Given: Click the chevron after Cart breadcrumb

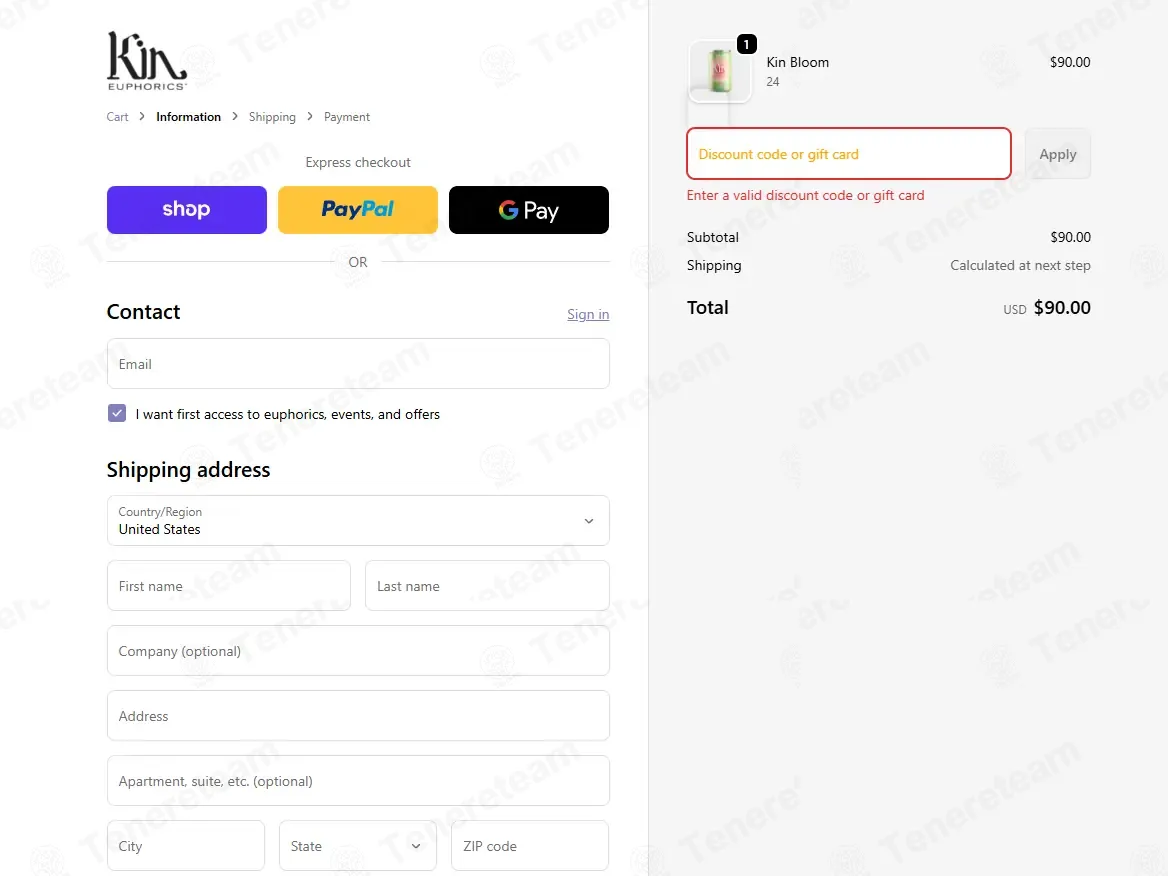Looking at the screenshot, I should (142, 116).
